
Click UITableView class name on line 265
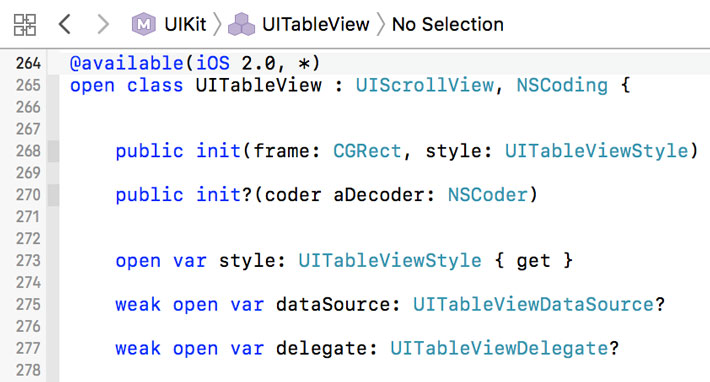click(x=259, y=85)
